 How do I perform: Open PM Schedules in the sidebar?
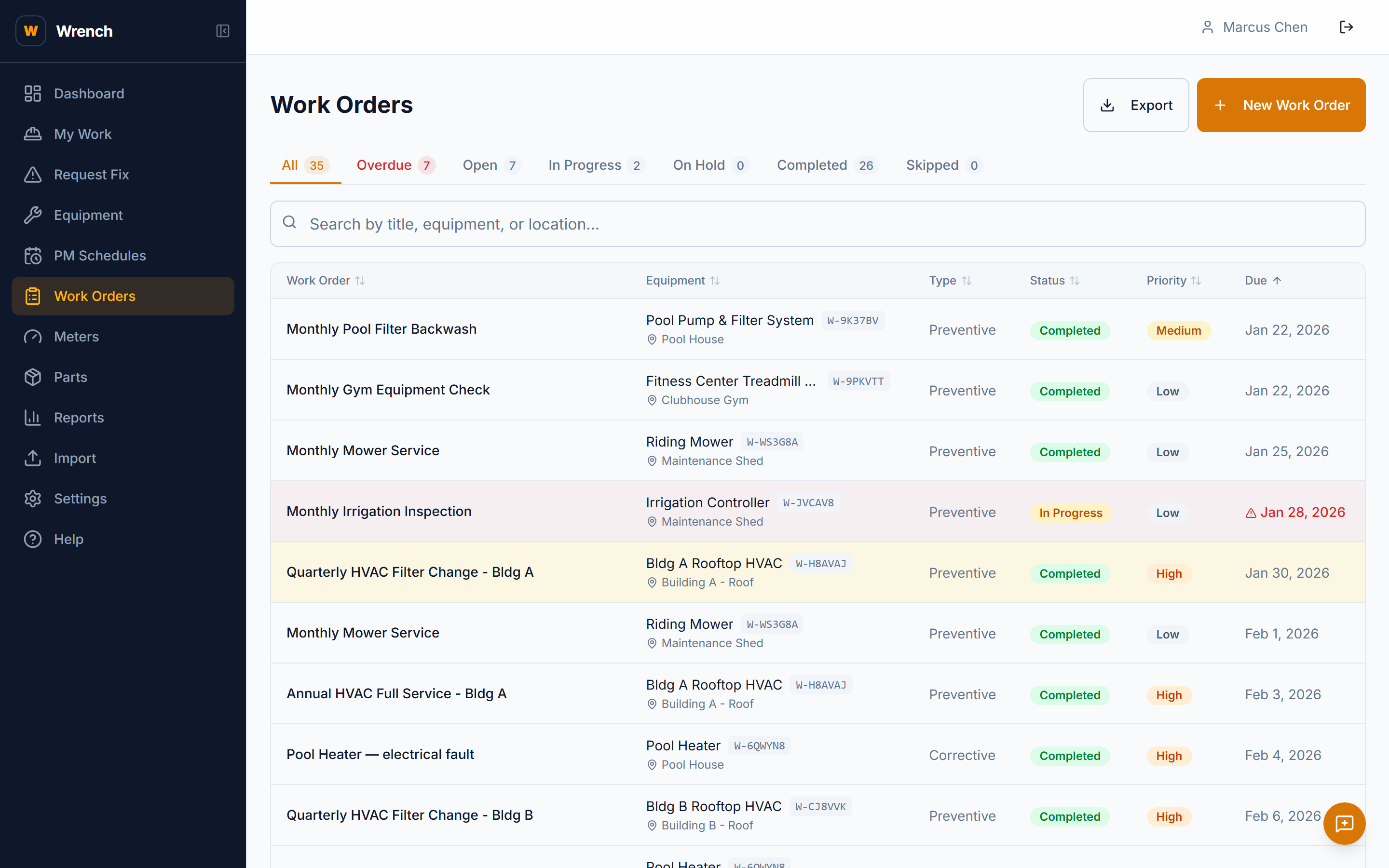coord(100,256)
